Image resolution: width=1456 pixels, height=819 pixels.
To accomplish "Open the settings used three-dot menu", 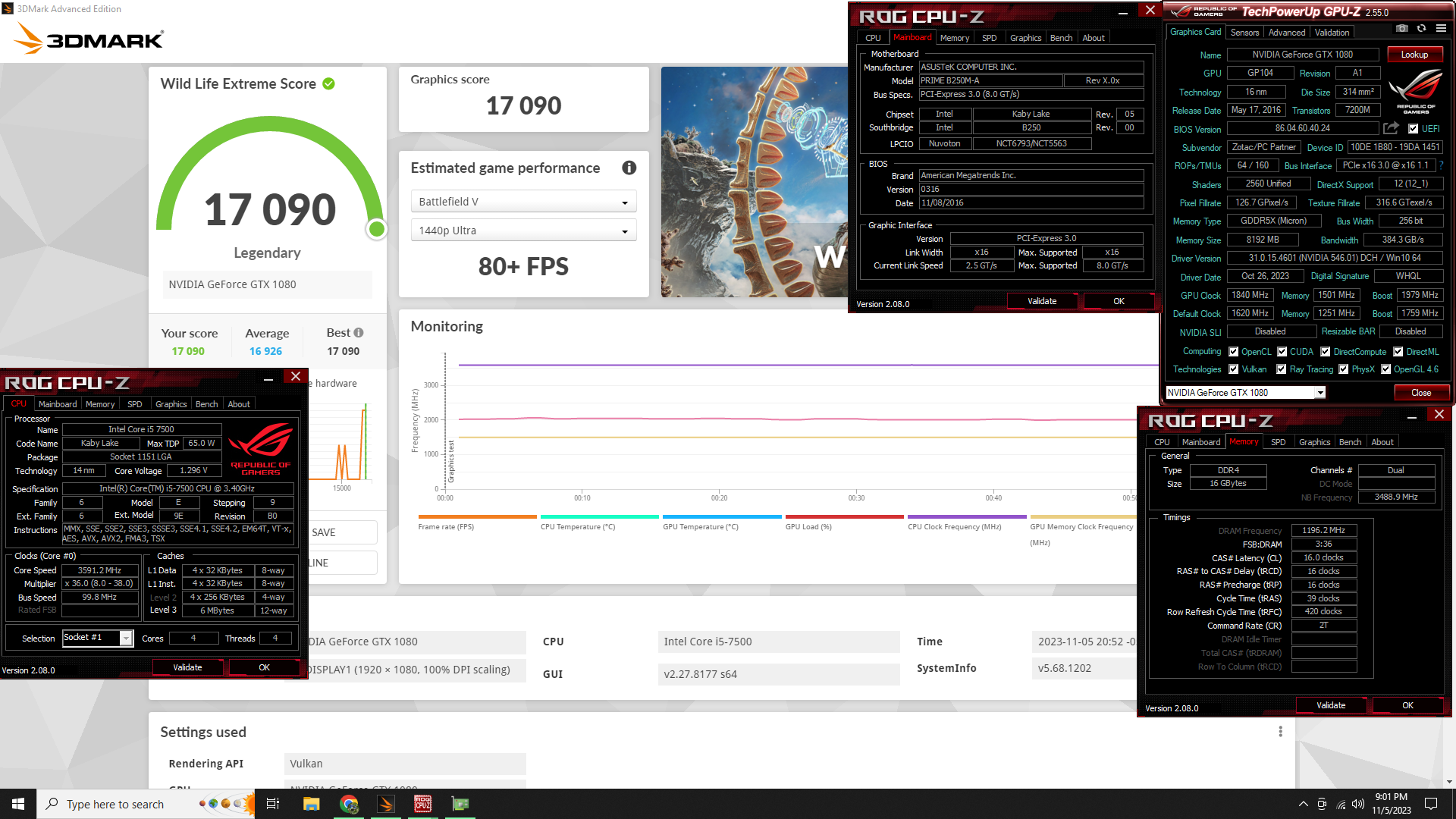I will [x=1280, y=732].
